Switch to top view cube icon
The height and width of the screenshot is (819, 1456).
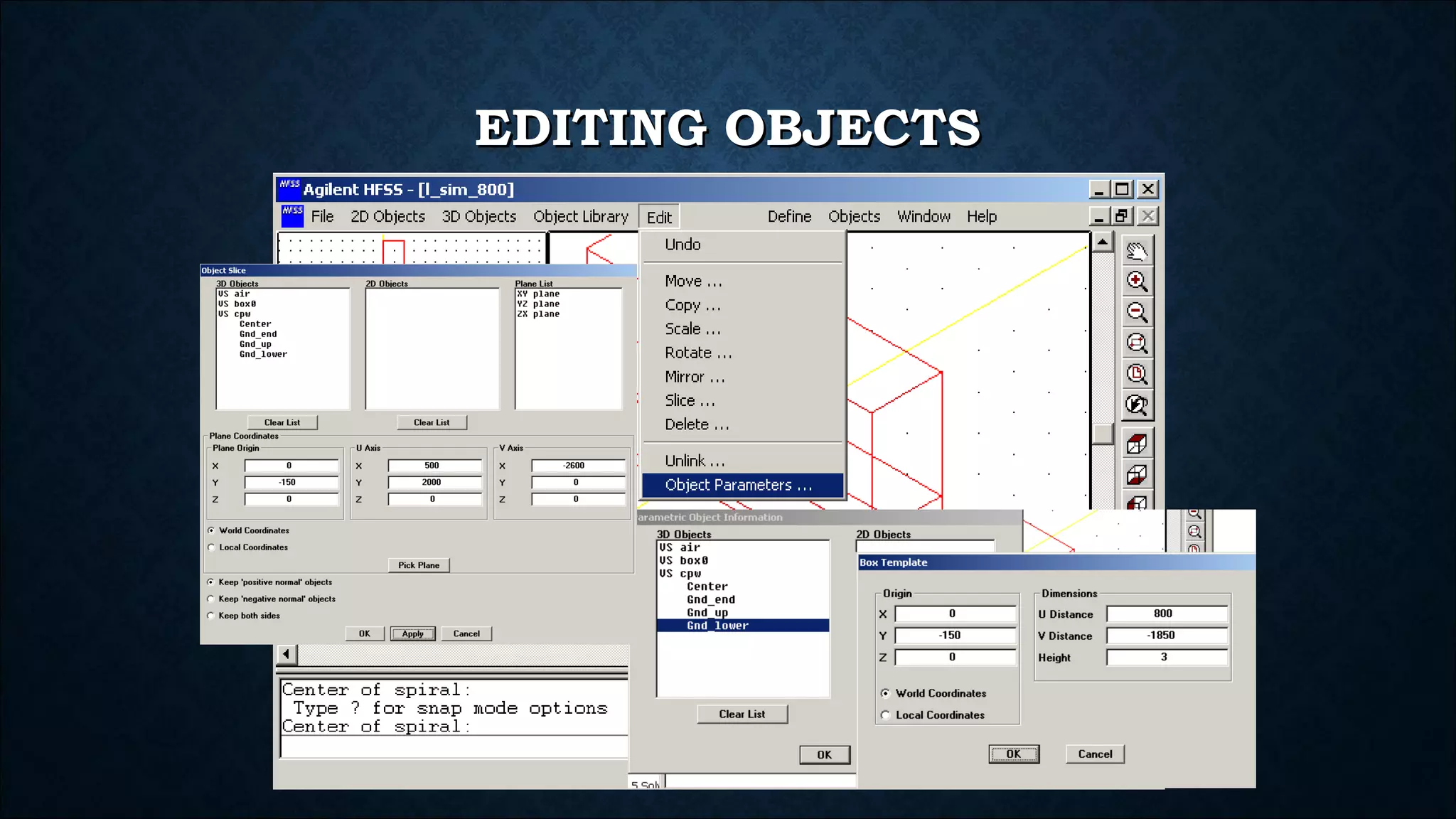tap(1137, 444)
